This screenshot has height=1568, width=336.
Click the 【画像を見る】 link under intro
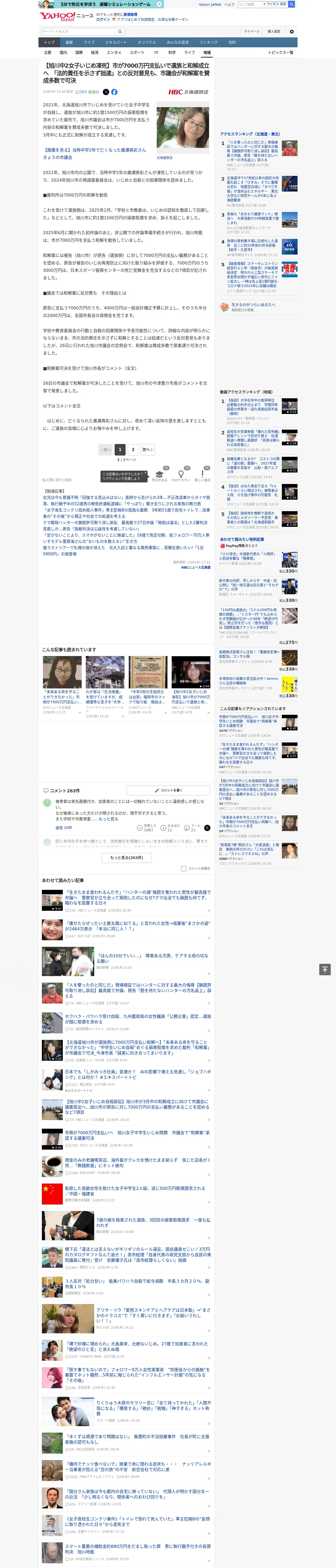coord(94,153)
